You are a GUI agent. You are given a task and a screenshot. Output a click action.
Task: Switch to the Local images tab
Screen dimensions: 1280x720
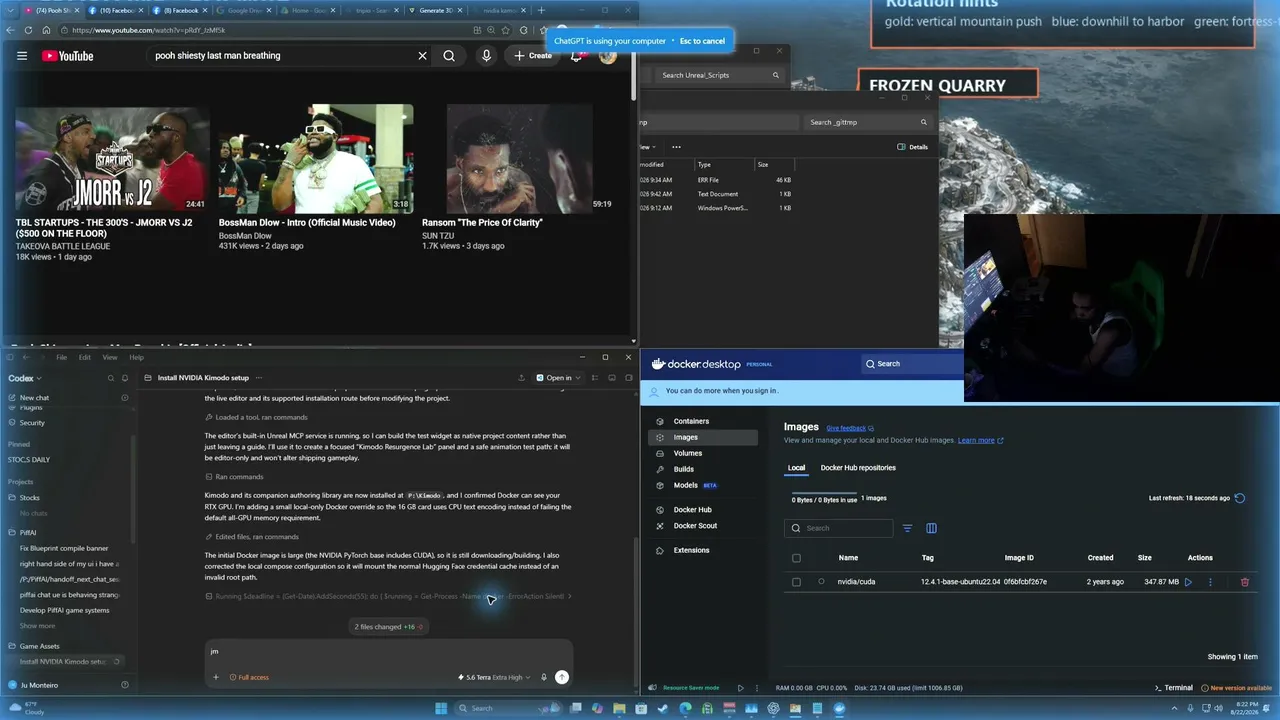point(796,468)
